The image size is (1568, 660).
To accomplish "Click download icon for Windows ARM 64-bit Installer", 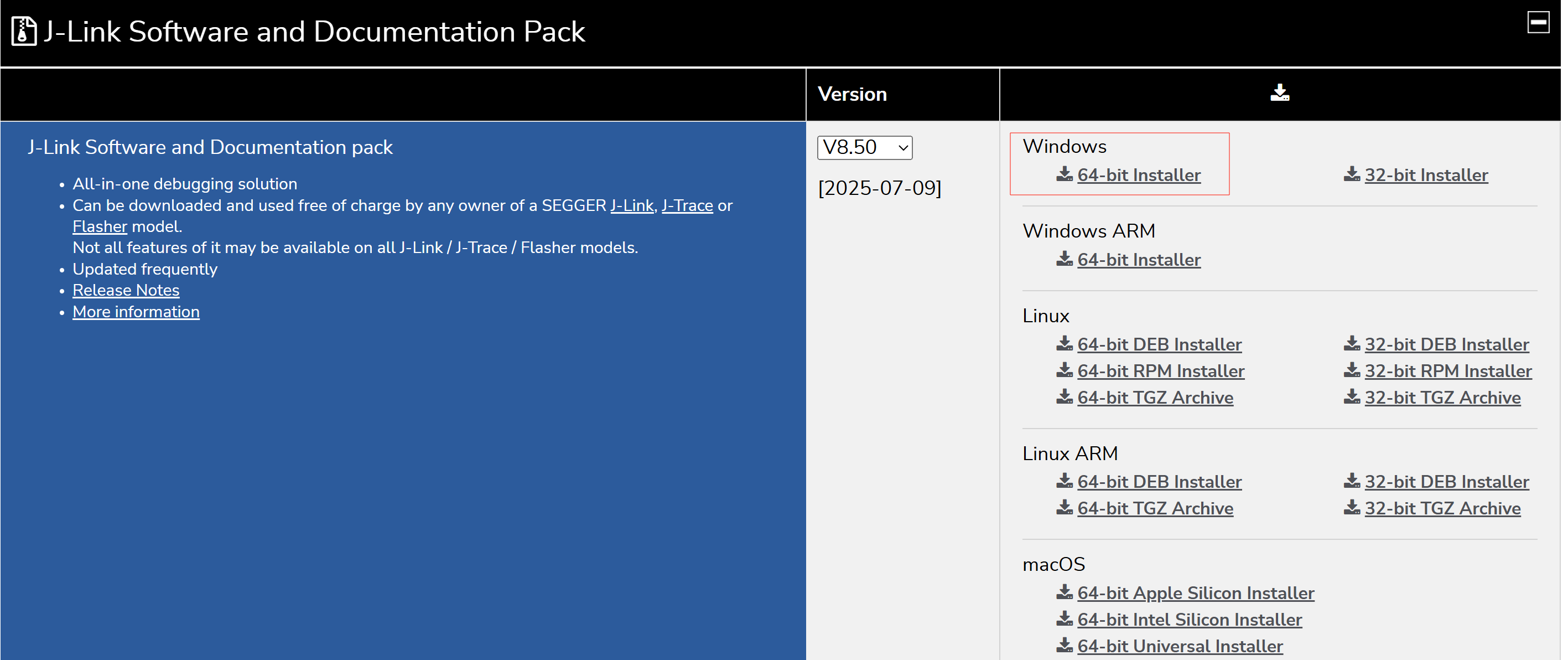I will [x=1064, y=259].
